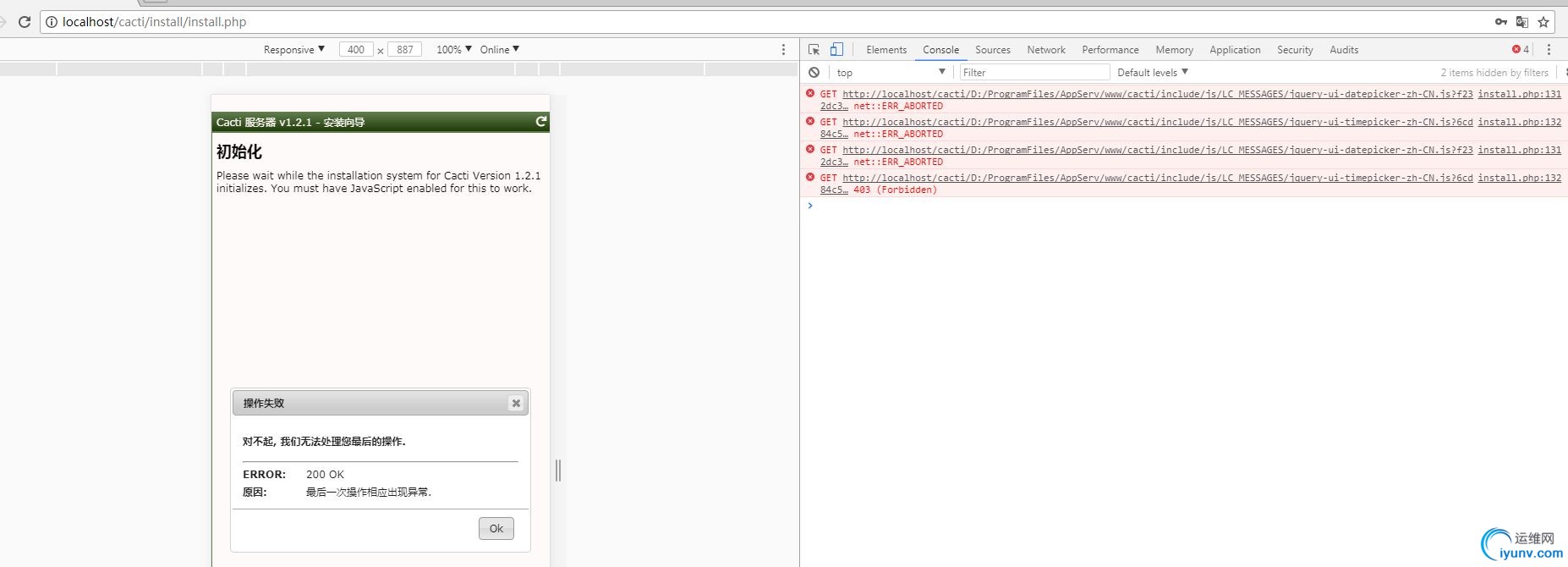Switch to the Sources tab
This screenshot has width=1568, height=567.
click(993, 50)
